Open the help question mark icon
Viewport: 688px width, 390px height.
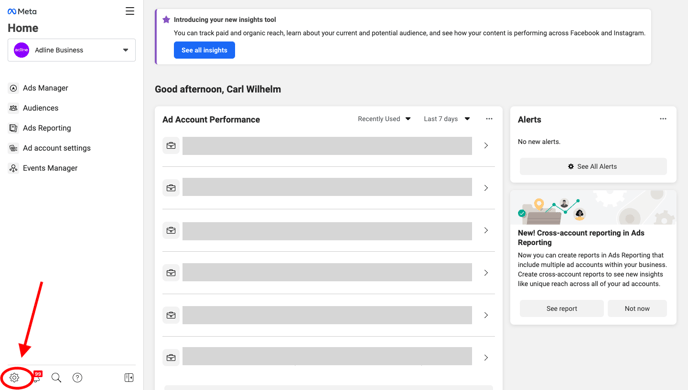(77, 378)
